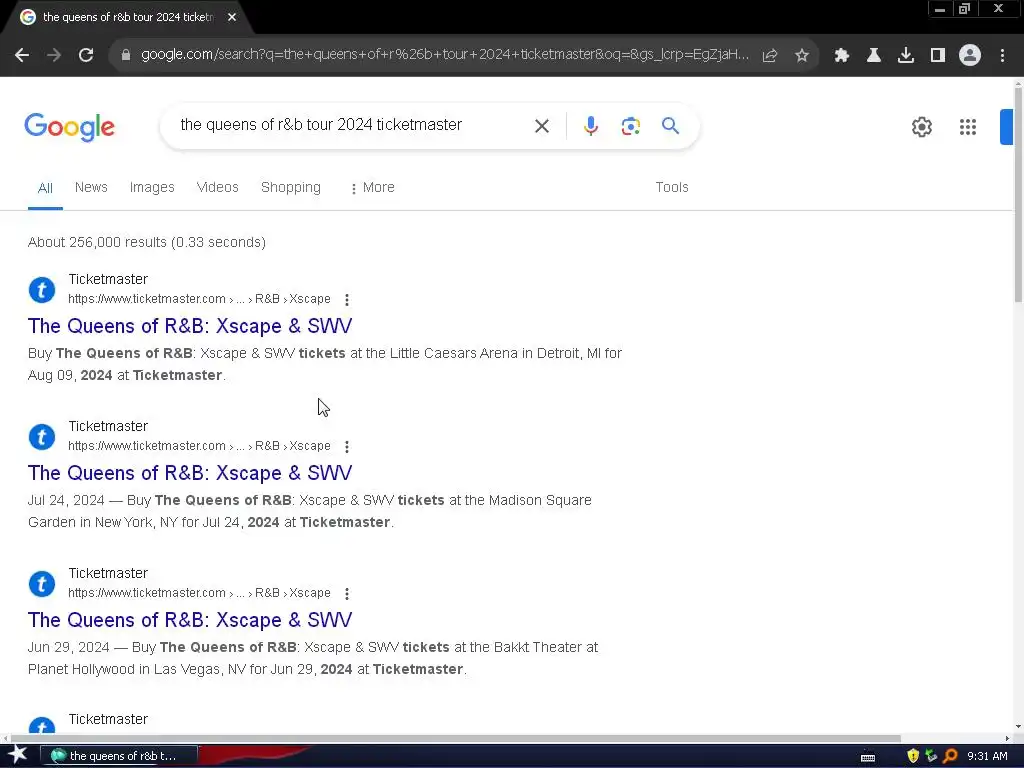
Task: Click the vertical page scrollbar thumb
Action: point(1018,193)
